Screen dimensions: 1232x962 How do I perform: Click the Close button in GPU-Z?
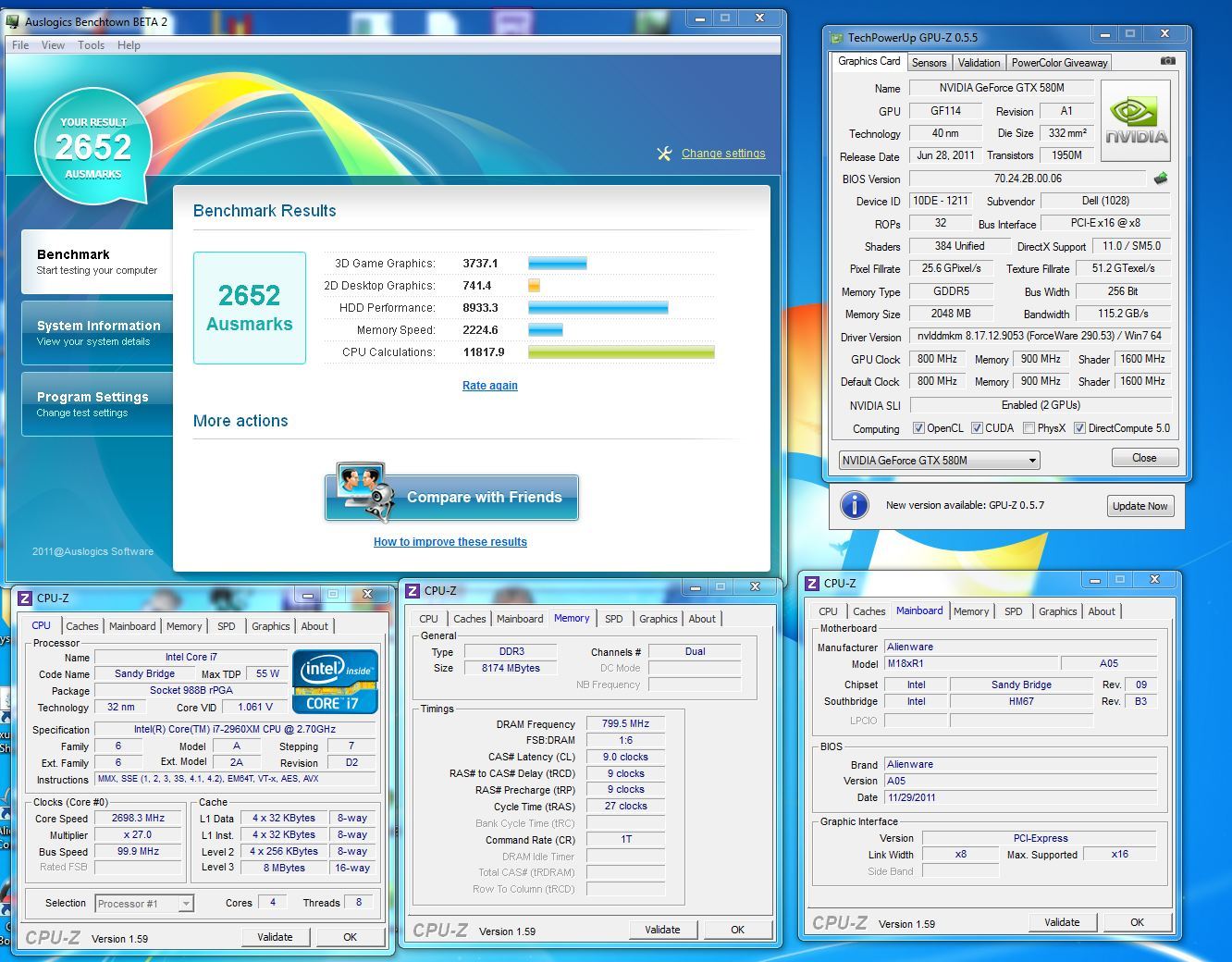point(1144,458)
